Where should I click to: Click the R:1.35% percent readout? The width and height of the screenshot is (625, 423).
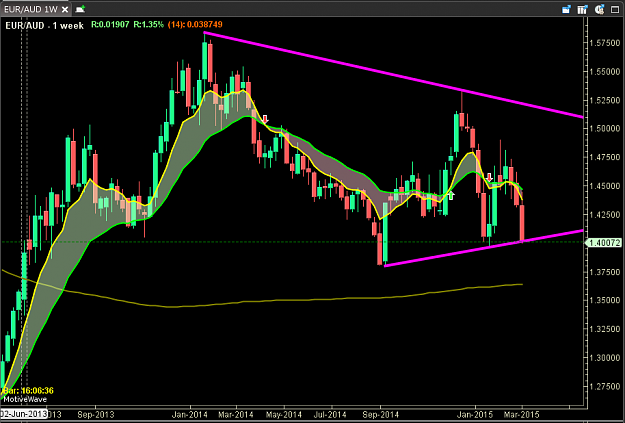[148, 25]
